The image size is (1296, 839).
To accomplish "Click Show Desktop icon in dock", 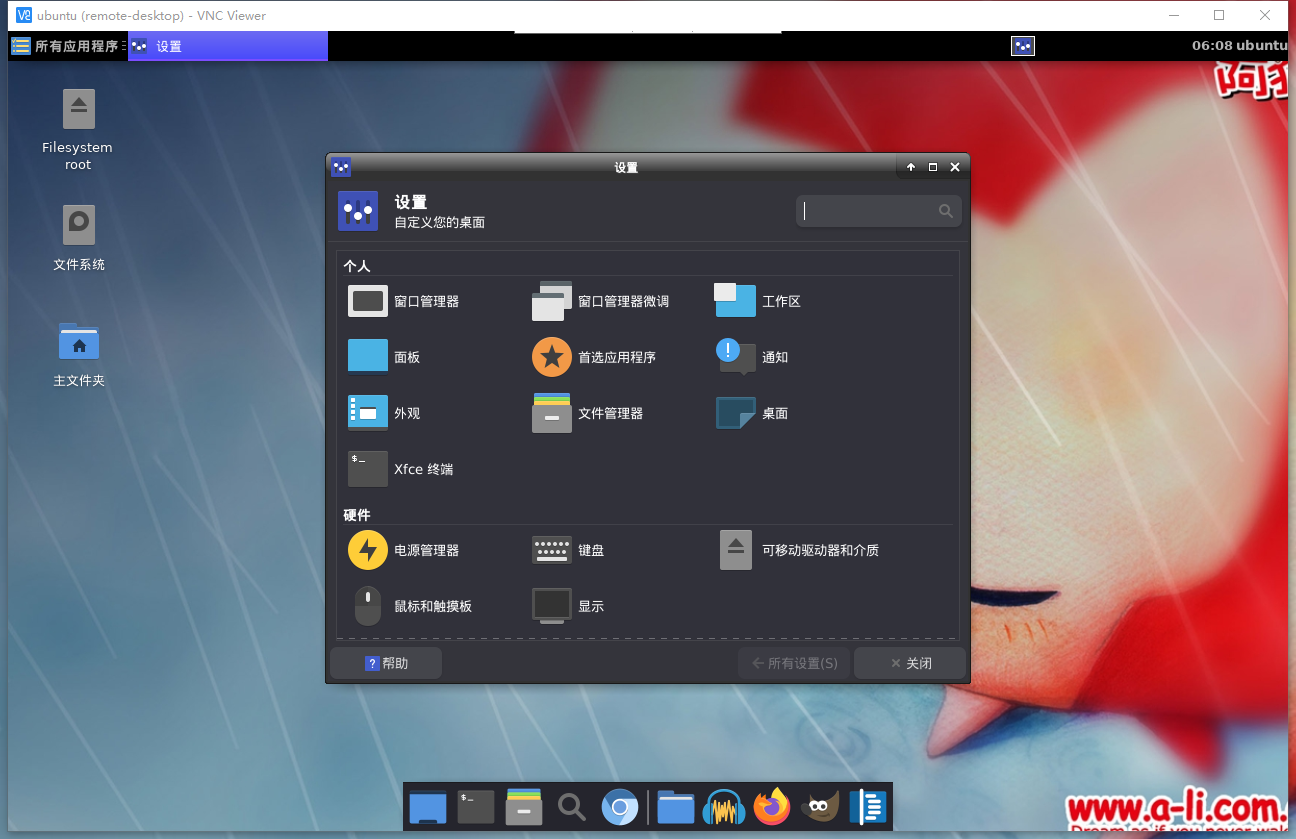I will pos(428,807).
